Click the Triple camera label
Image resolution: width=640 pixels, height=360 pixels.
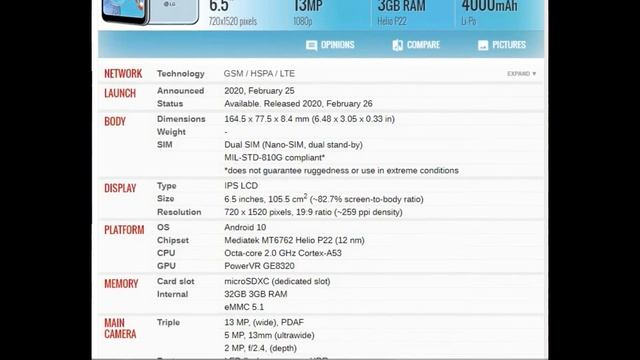coord(168,322)
